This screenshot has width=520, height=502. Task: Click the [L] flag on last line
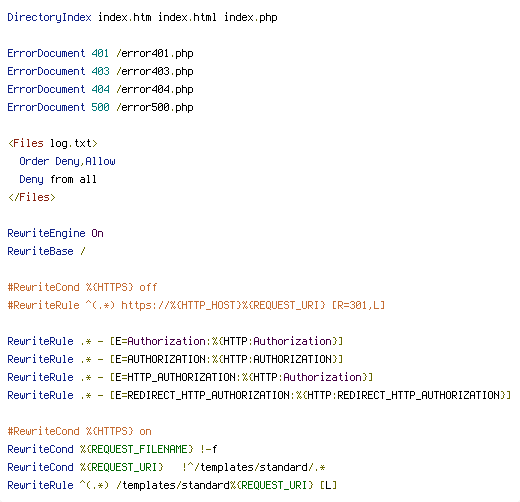[328, 485]
